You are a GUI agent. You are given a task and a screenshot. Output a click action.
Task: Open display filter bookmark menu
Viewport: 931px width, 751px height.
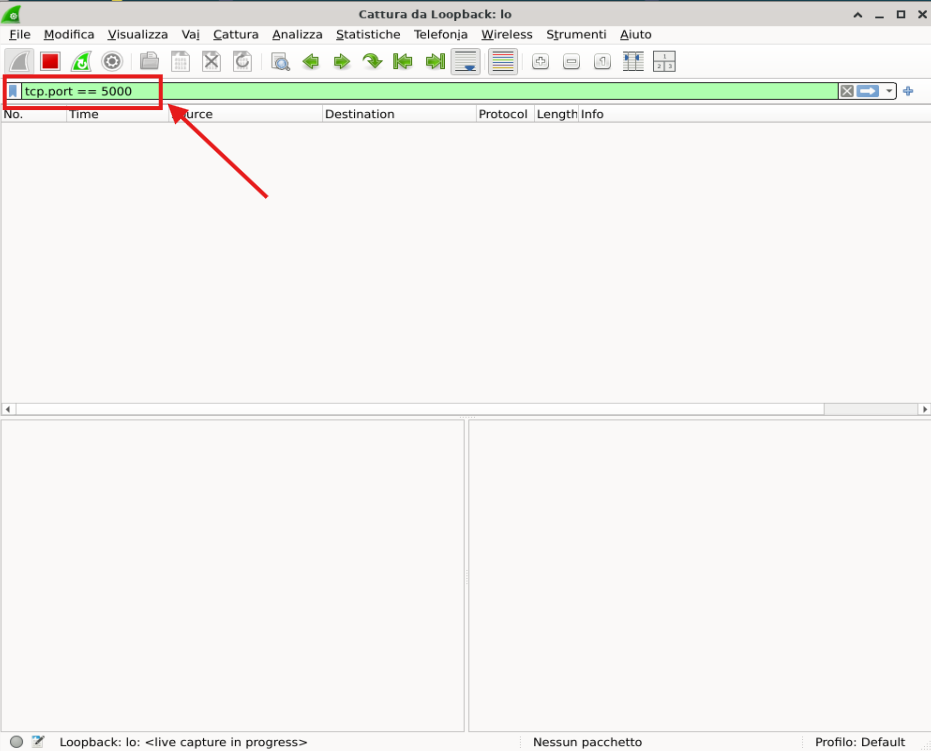click(12, 91)
